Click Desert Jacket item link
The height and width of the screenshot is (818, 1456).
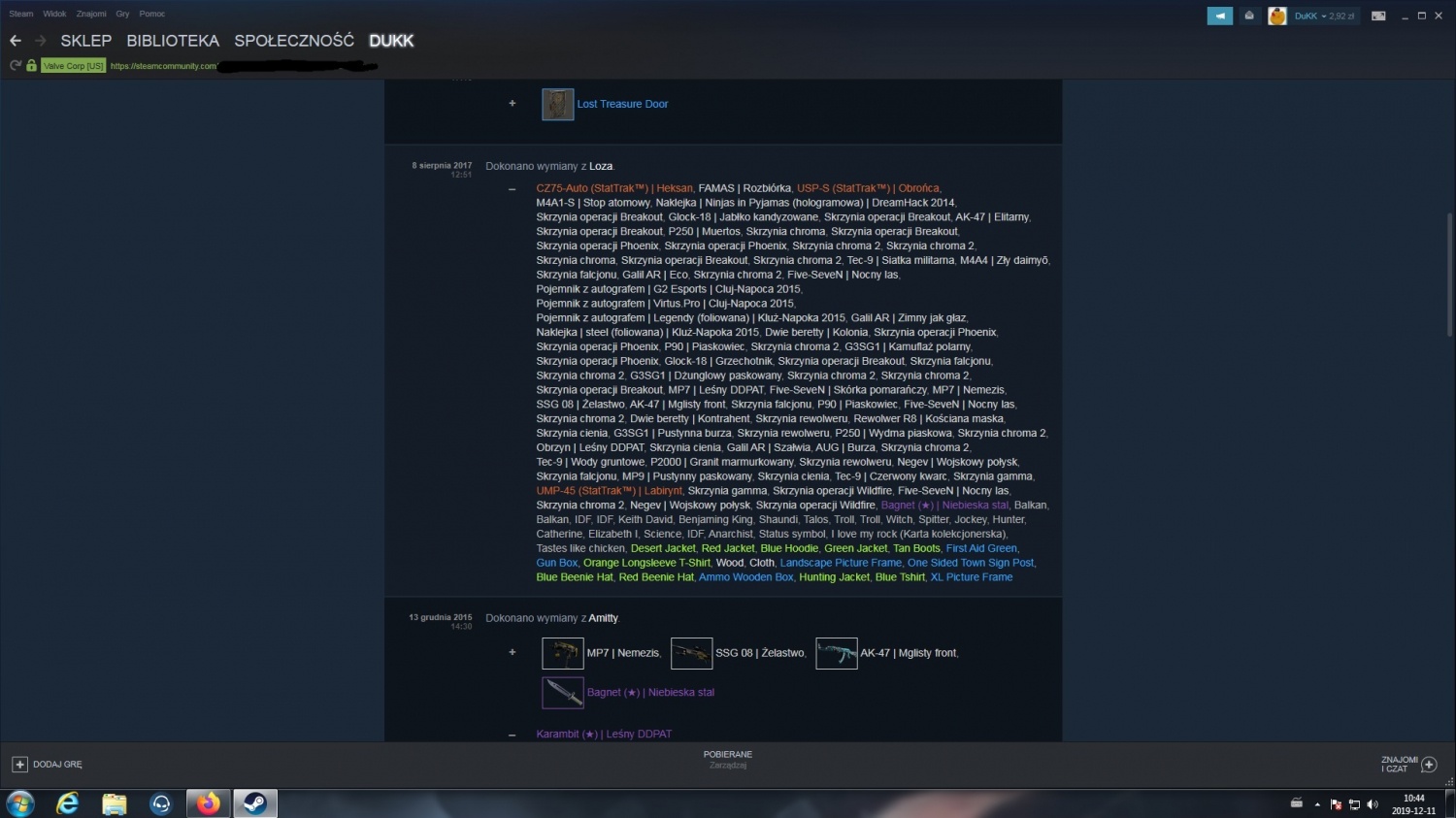[x=663, y=548]
